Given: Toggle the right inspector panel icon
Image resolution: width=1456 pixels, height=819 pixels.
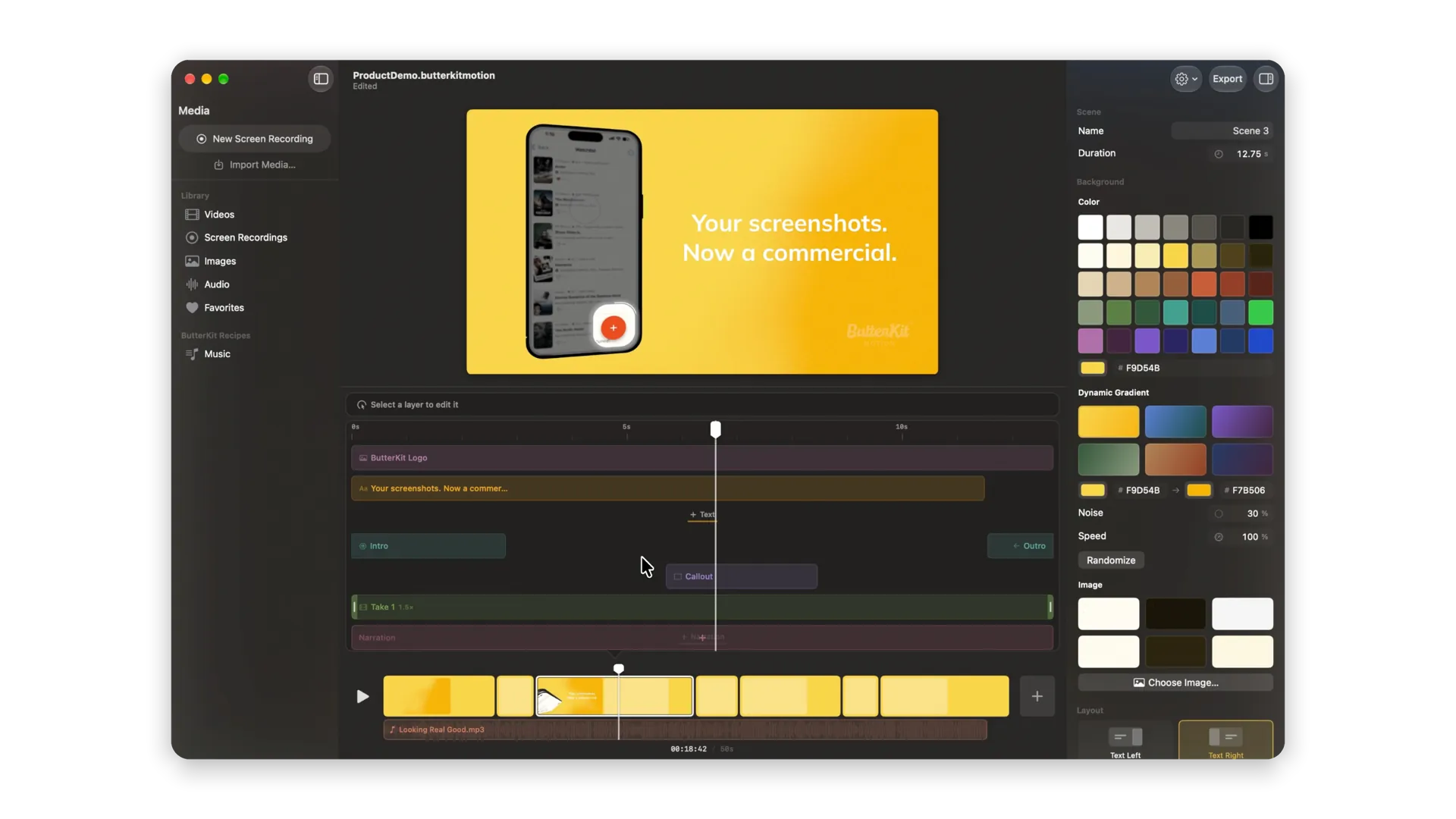Looking at the screenshot, I should pyautogui.click(x=1266, y=79).
